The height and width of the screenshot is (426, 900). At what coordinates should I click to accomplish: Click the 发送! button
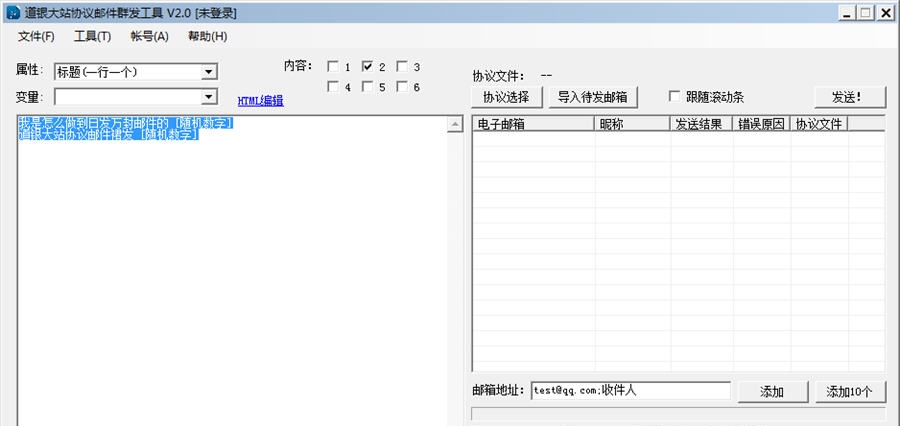(x=850, y=97)
